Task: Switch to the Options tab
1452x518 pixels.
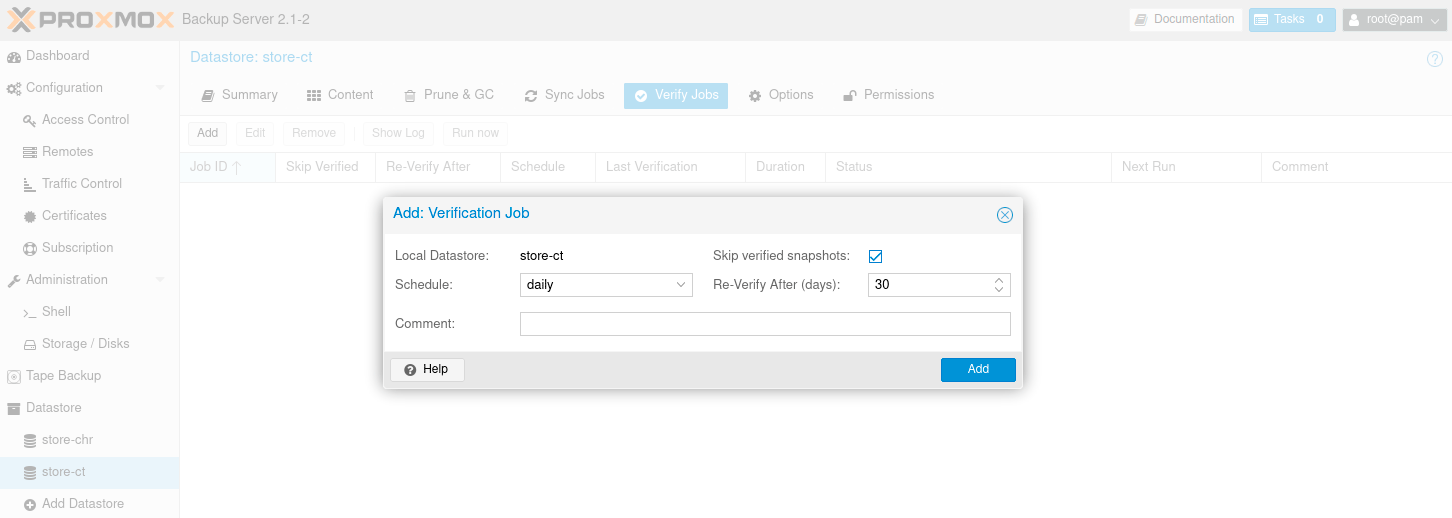Action: click(781, 95)
